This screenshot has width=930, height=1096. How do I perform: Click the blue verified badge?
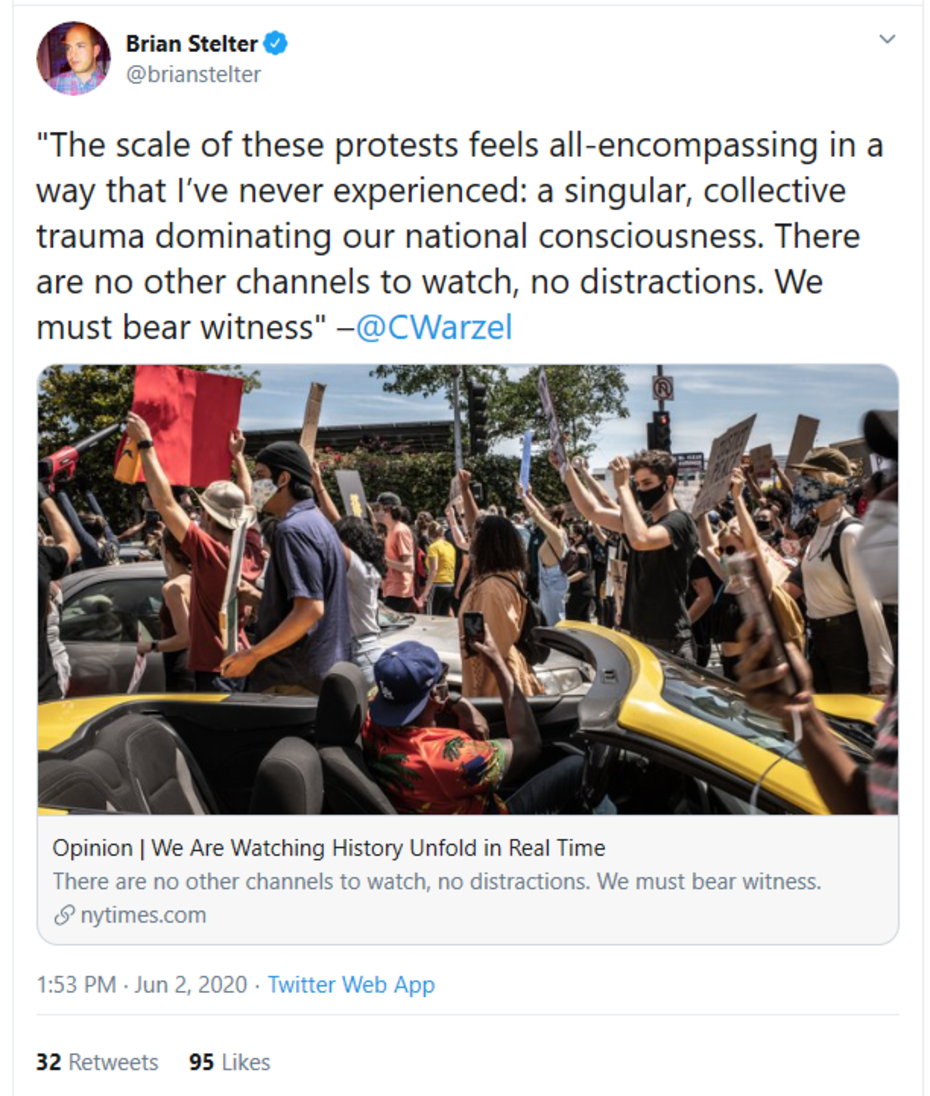(x=276, y=43)
